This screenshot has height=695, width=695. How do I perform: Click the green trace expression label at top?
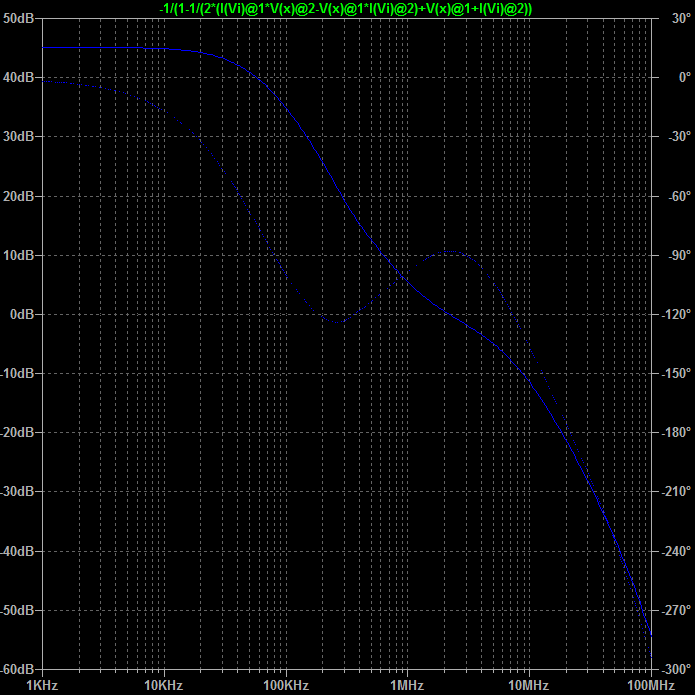click(346, 8)
